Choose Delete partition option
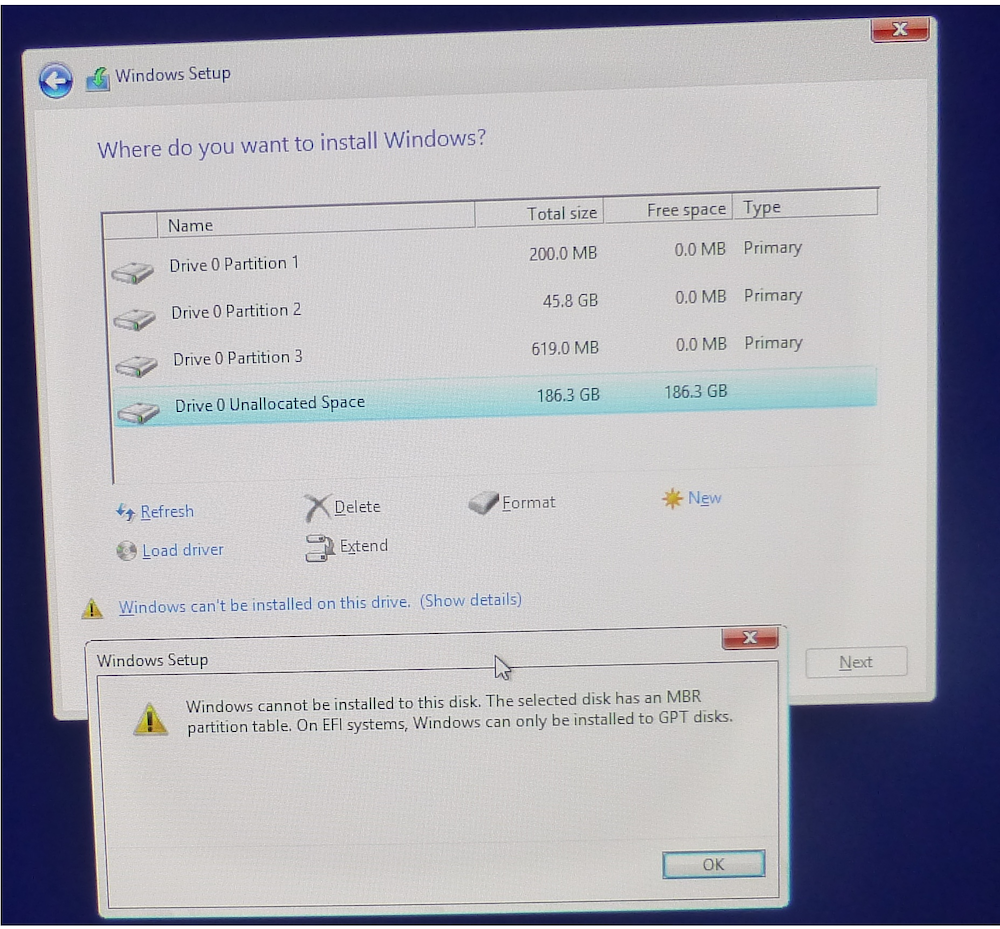 coord(357,507)
